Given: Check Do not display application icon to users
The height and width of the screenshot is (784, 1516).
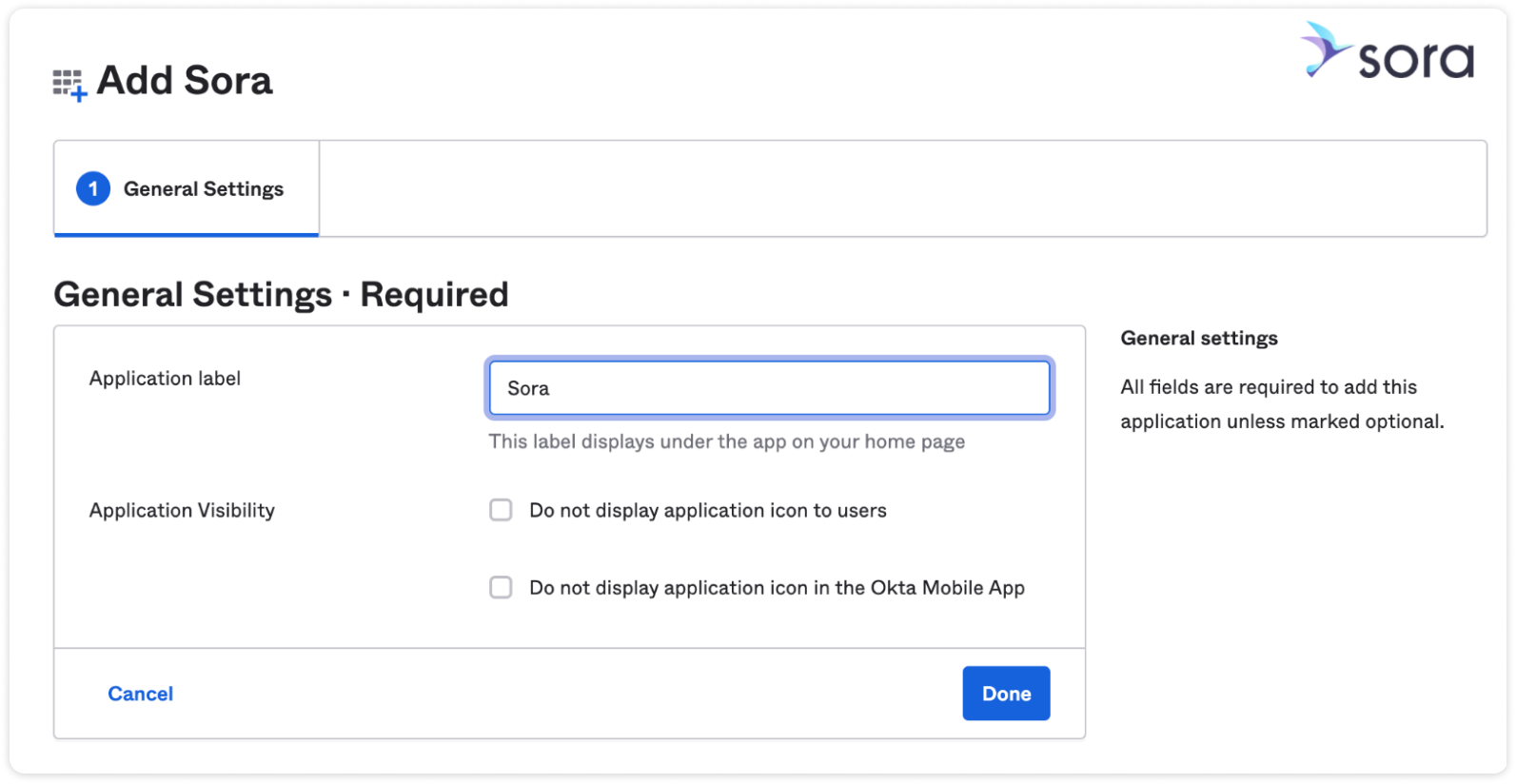Looking at the screenshot, I should [x=501, y=510].
